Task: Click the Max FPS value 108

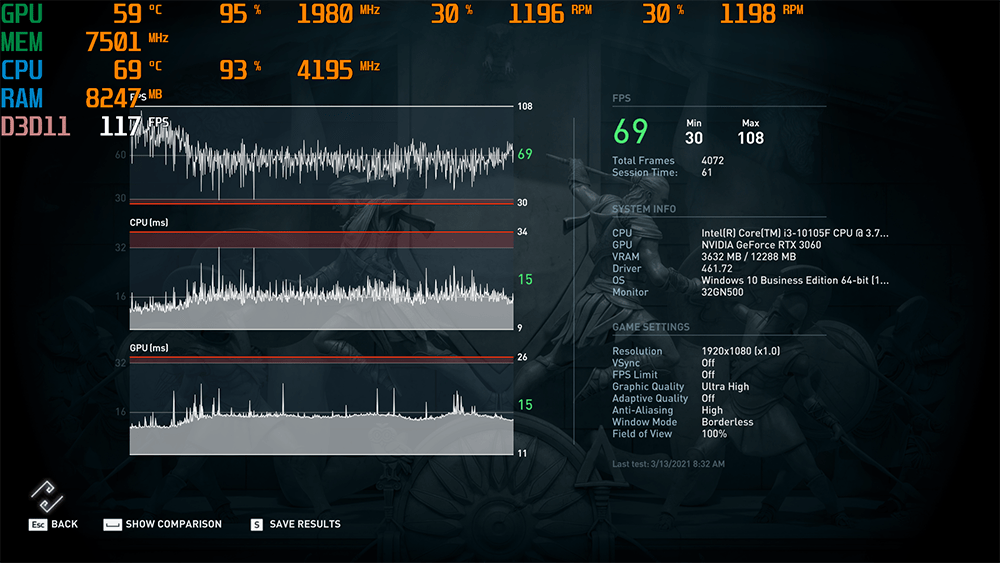Action: coord(751,138)
